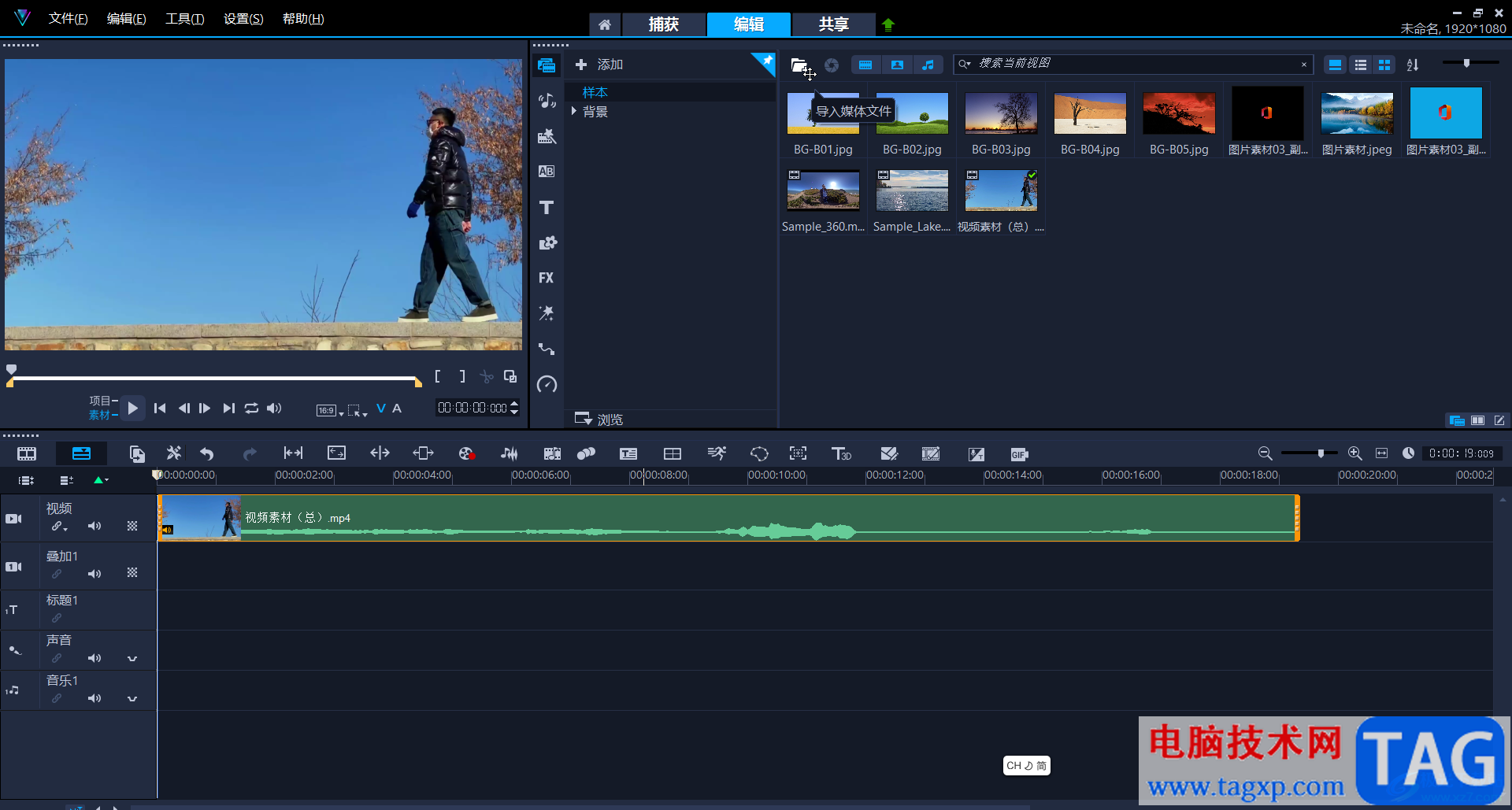Open the Multi-camera split screen icon

pyautogui.click(x=673, y=454)
